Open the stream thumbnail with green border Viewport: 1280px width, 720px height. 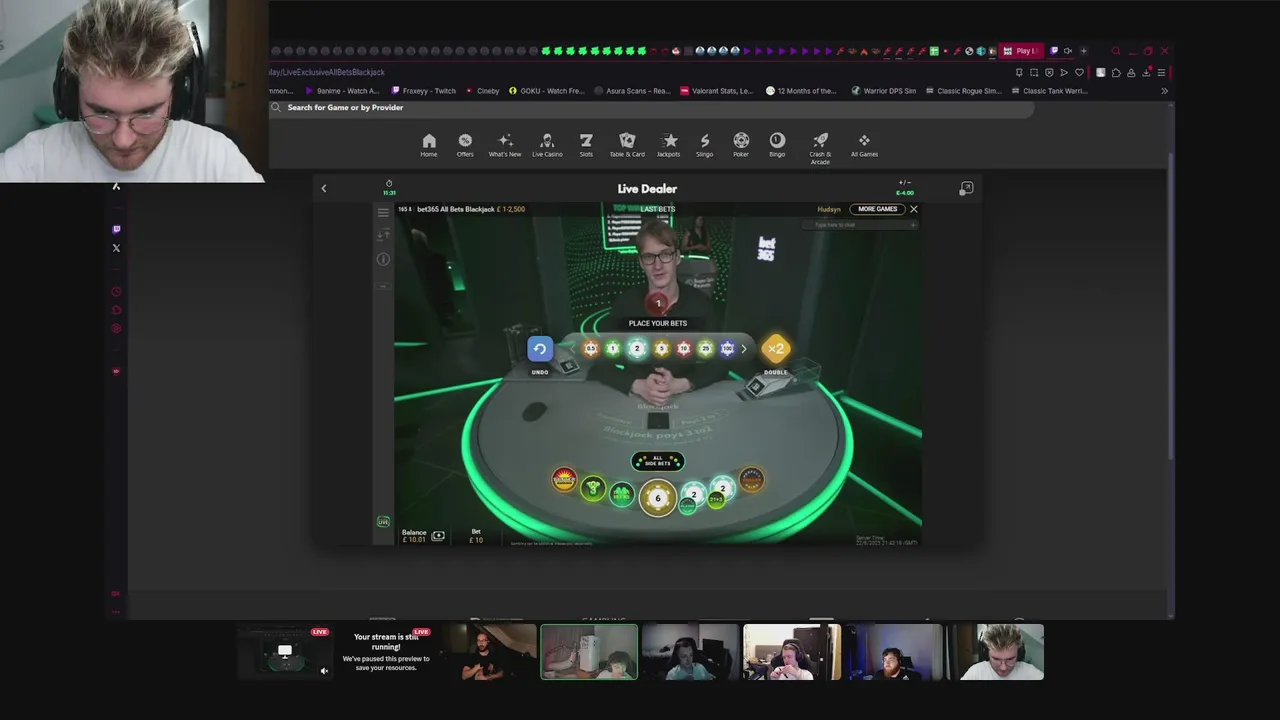pyautogui.click(x=589, y=652)
